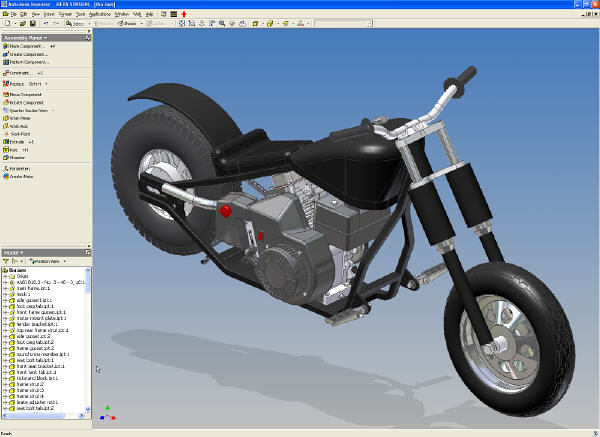Select fender bracket.ipt:1 in model tree
Image resolution: width=600 pixels, height=437 pixels.
pyautogui.click(x=34, y=323)
